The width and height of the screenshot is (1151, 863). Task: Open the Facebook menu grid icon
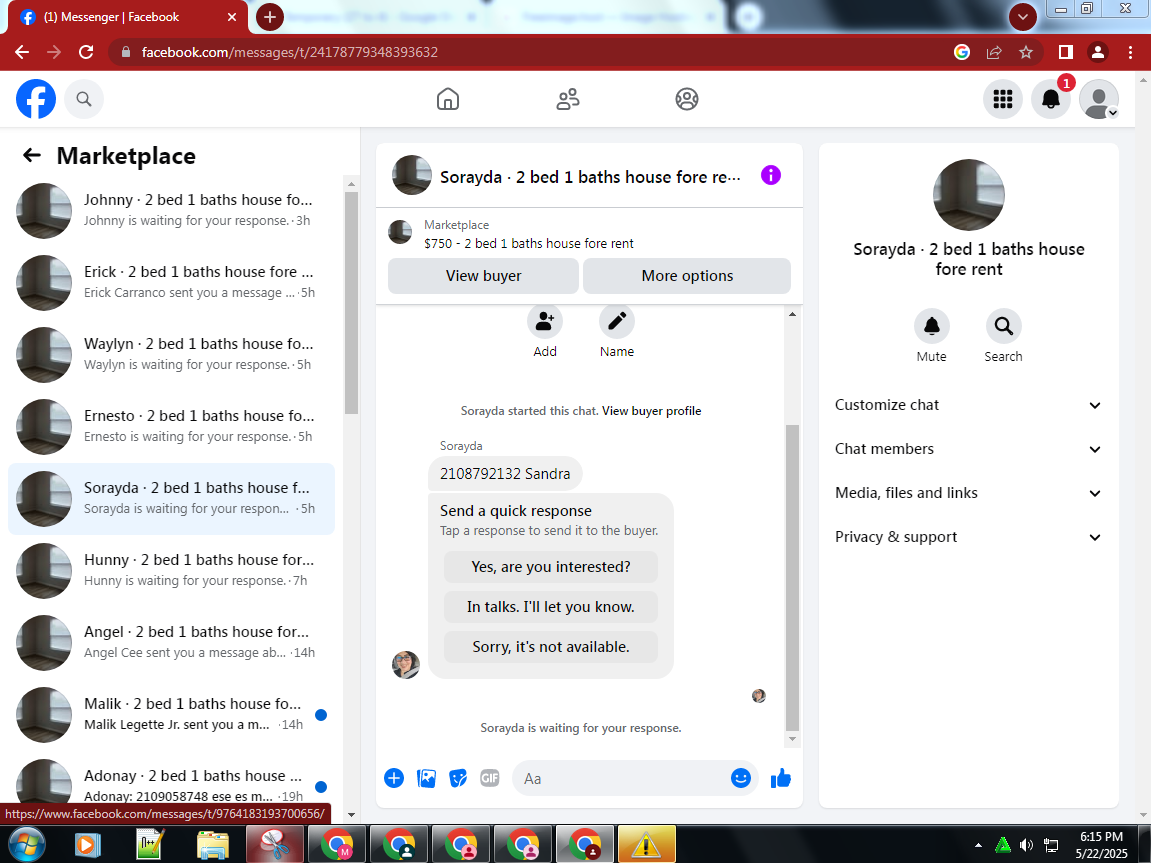click(1003, 99)
